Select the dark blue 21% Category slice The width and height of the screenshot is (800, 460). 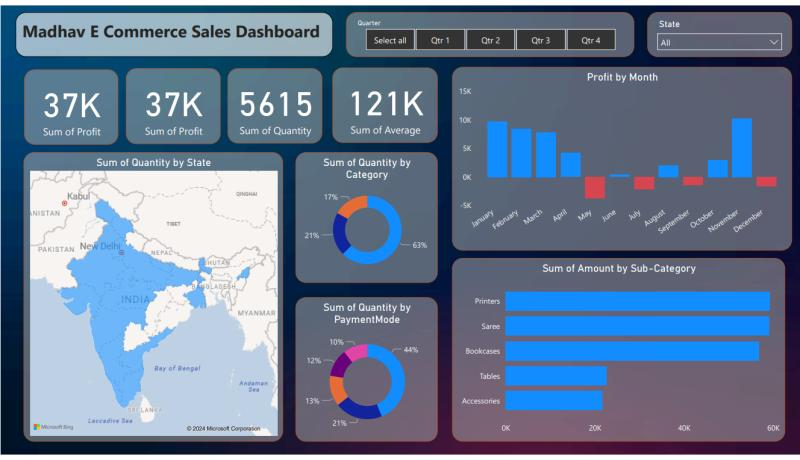[340, 234]
